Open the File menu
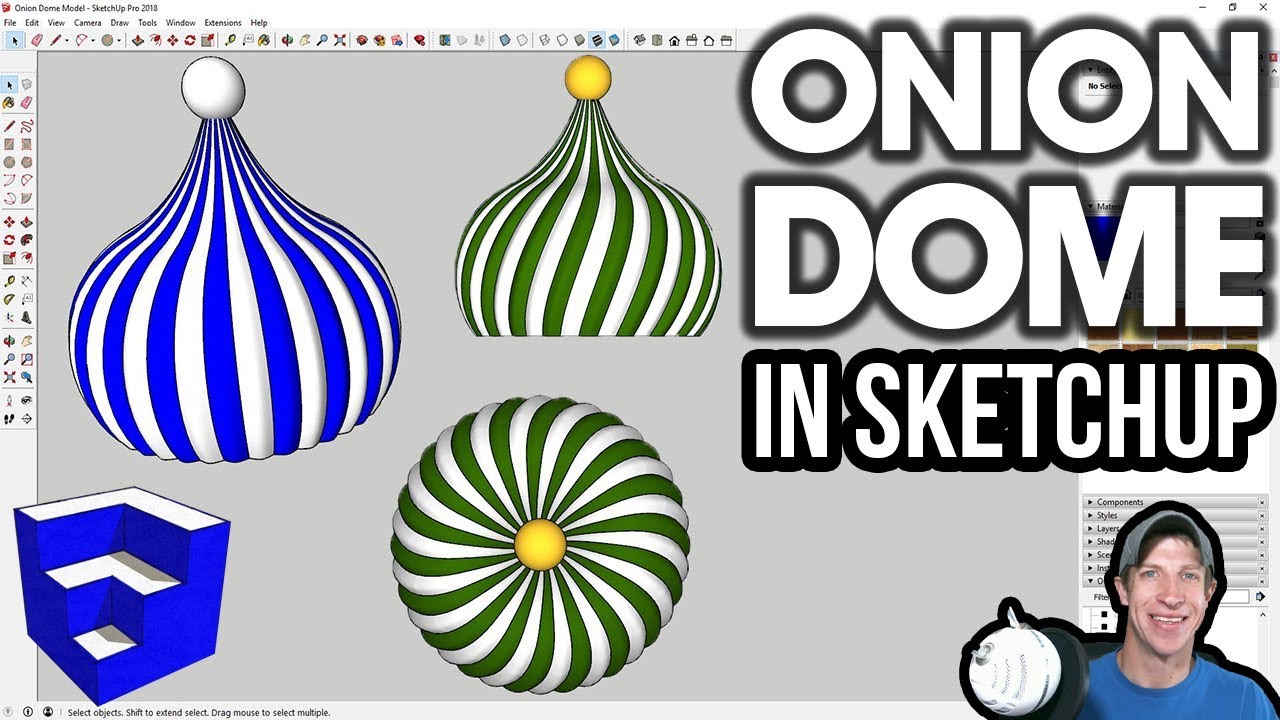Screen dimensions: 1280x720 click(x=11, y=22)
